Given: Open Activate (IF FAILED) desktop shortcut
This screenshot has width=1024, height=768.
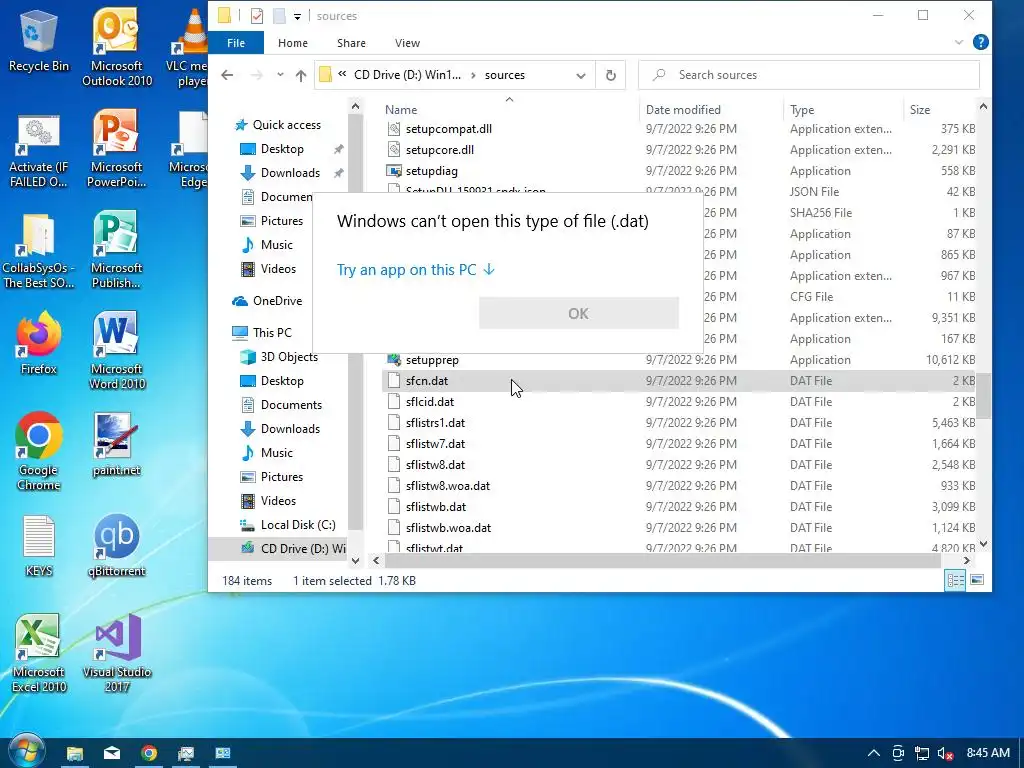Looking at the screenshot, I should pos(39,152).
